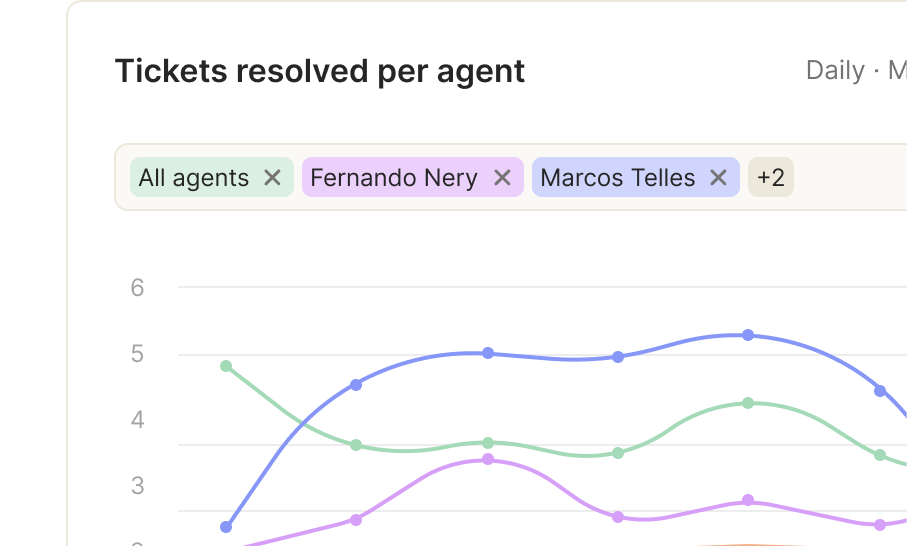Remove the Marcos Telles chip
907x546 pixels.
[718, 178]
